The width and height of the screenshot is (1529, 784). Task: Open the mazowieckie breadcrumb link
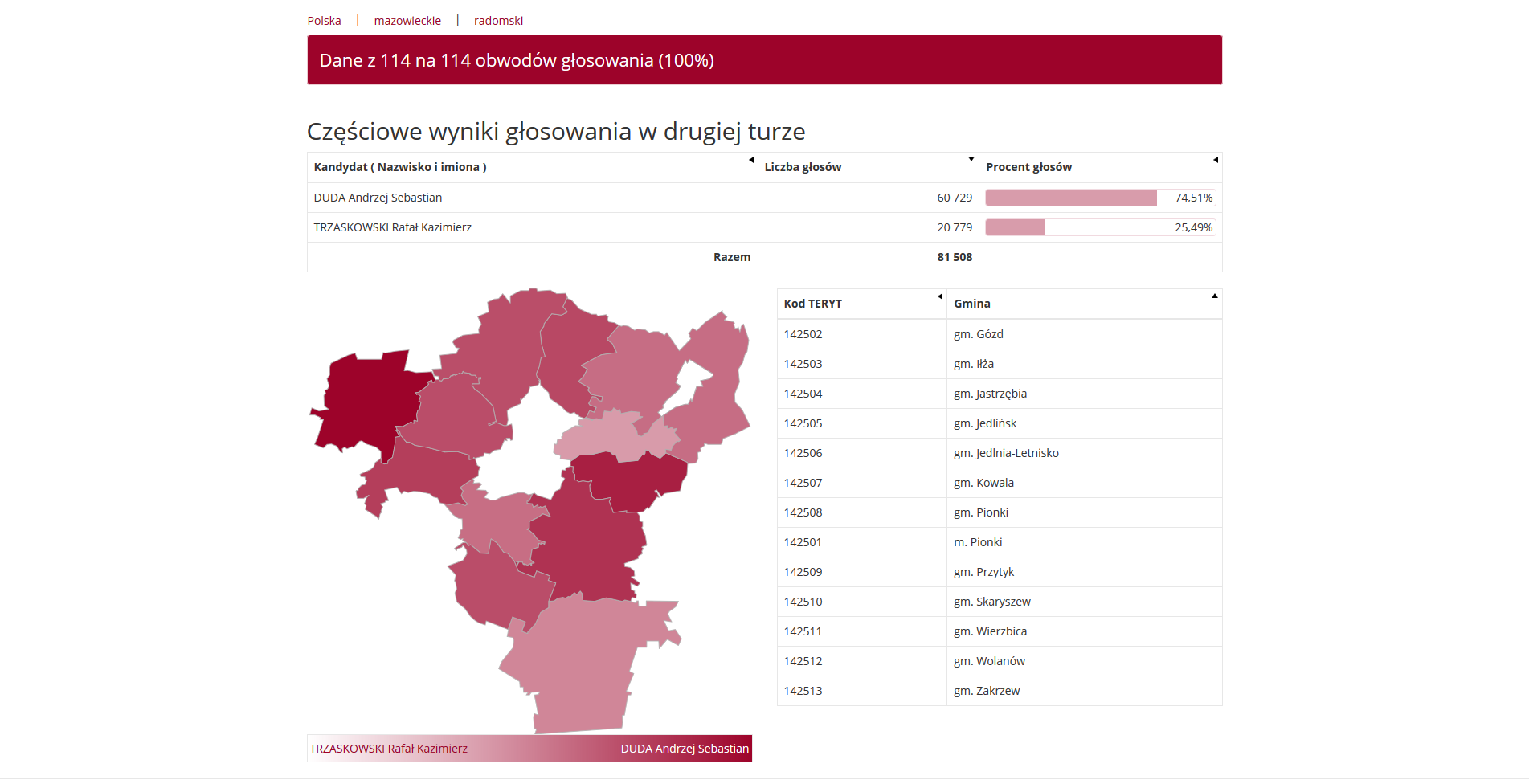tap(407, 21)
